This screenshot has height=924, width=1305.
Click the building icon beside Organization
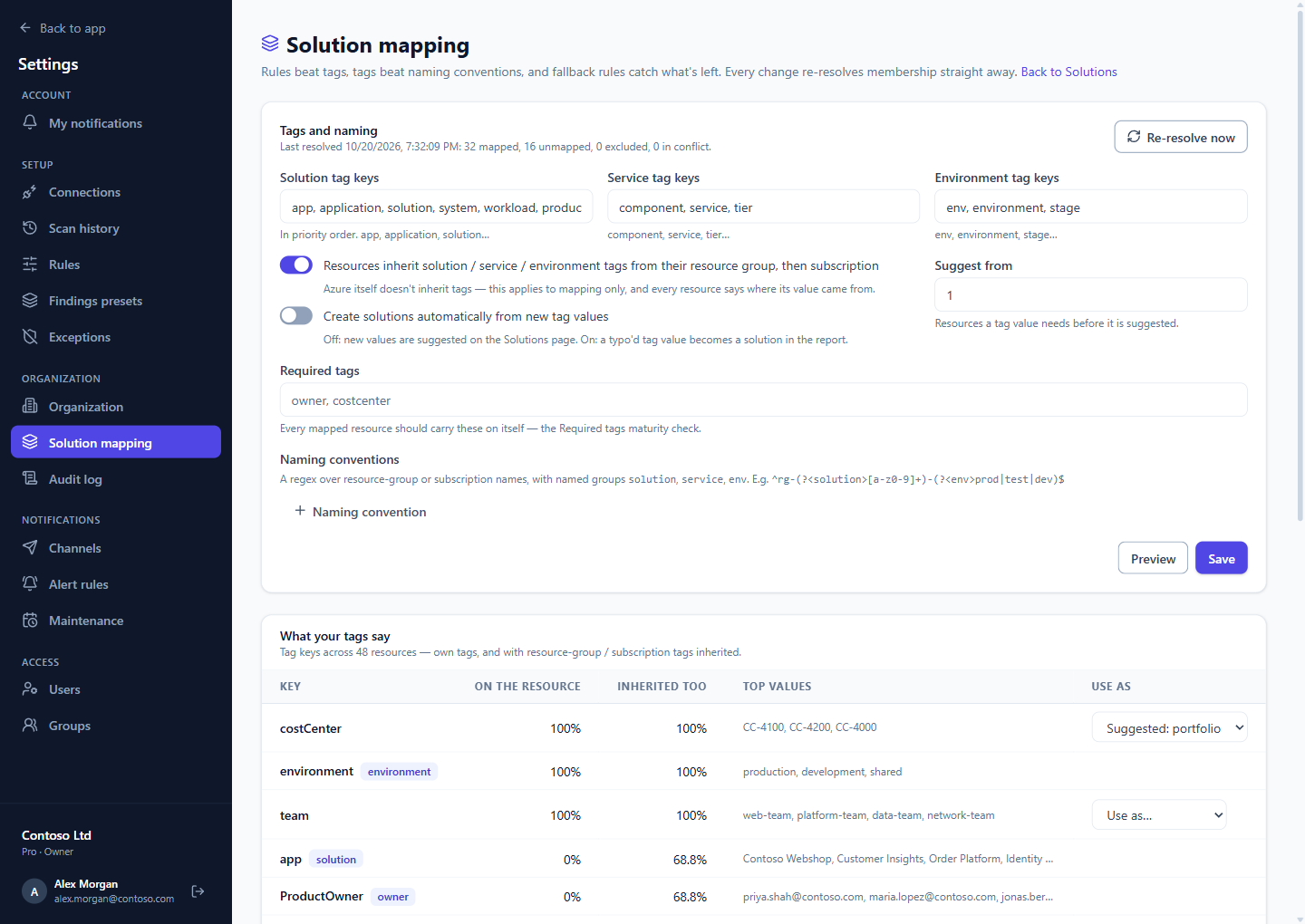click(x=30, y=406)
